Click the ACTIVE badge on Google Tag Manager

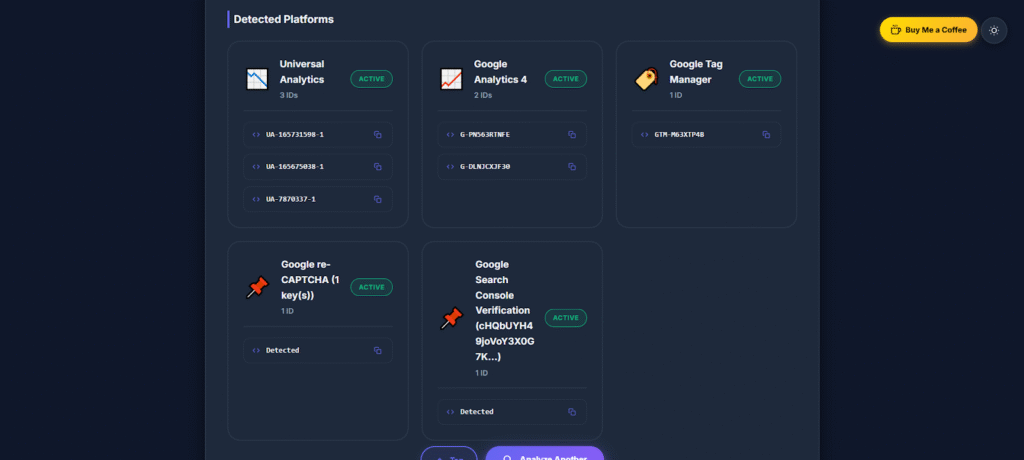tap(760, 79)
